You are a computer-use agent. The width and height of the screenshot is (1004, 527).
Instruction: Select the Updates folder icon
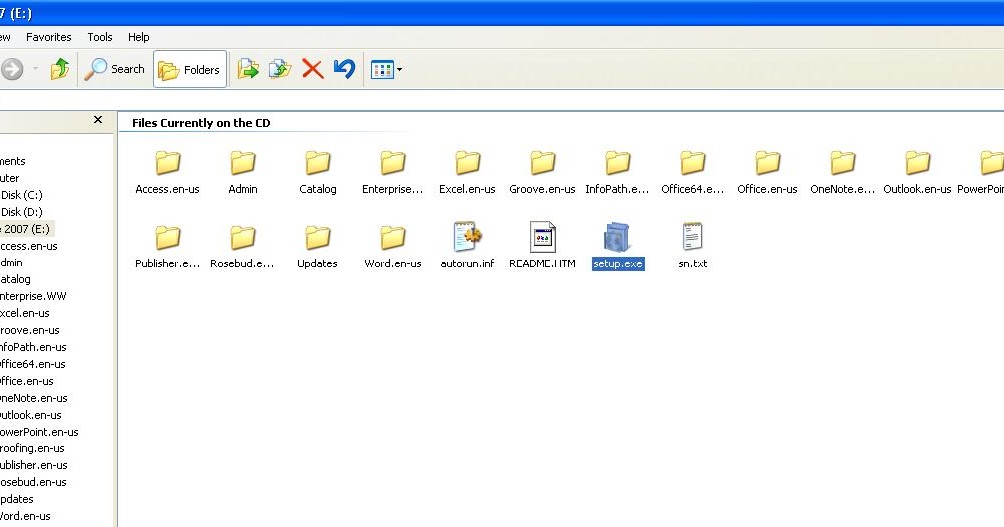click(x=318, y=238)
